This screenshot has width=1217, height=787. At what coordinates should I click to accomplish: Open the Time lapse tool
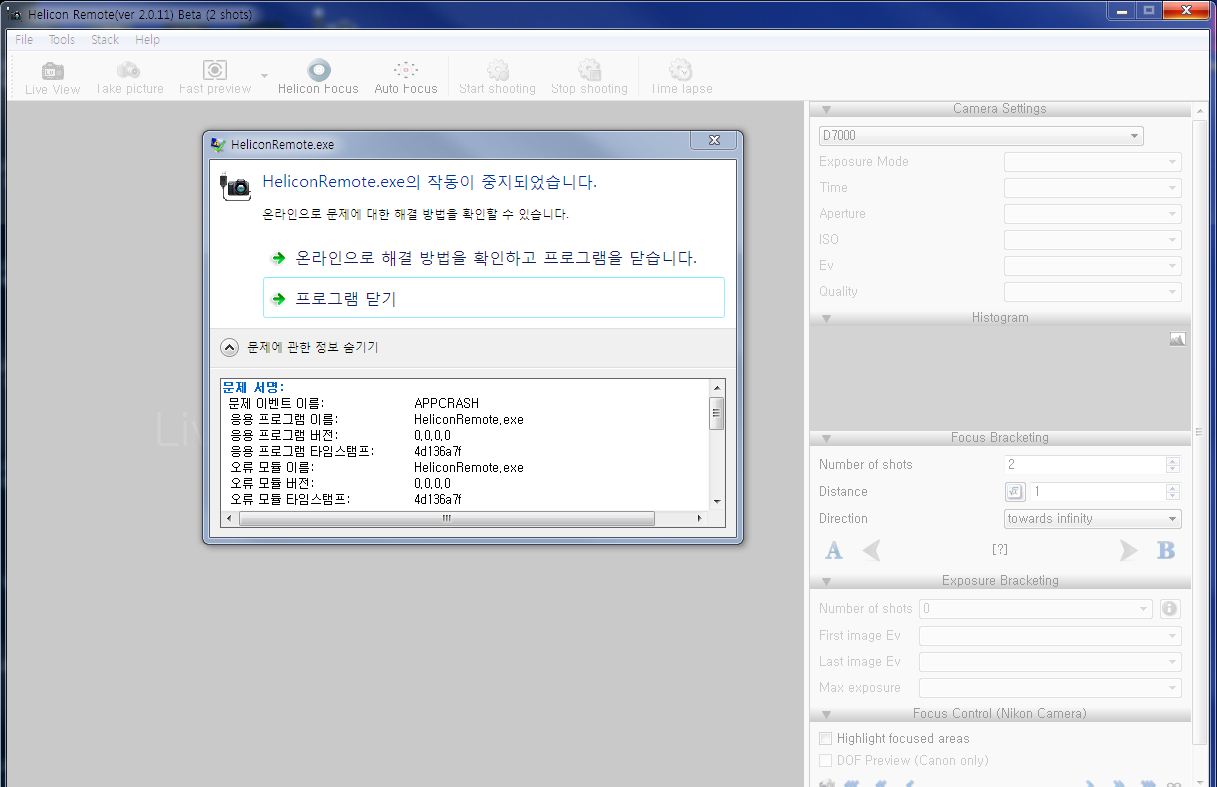(681, 78)
